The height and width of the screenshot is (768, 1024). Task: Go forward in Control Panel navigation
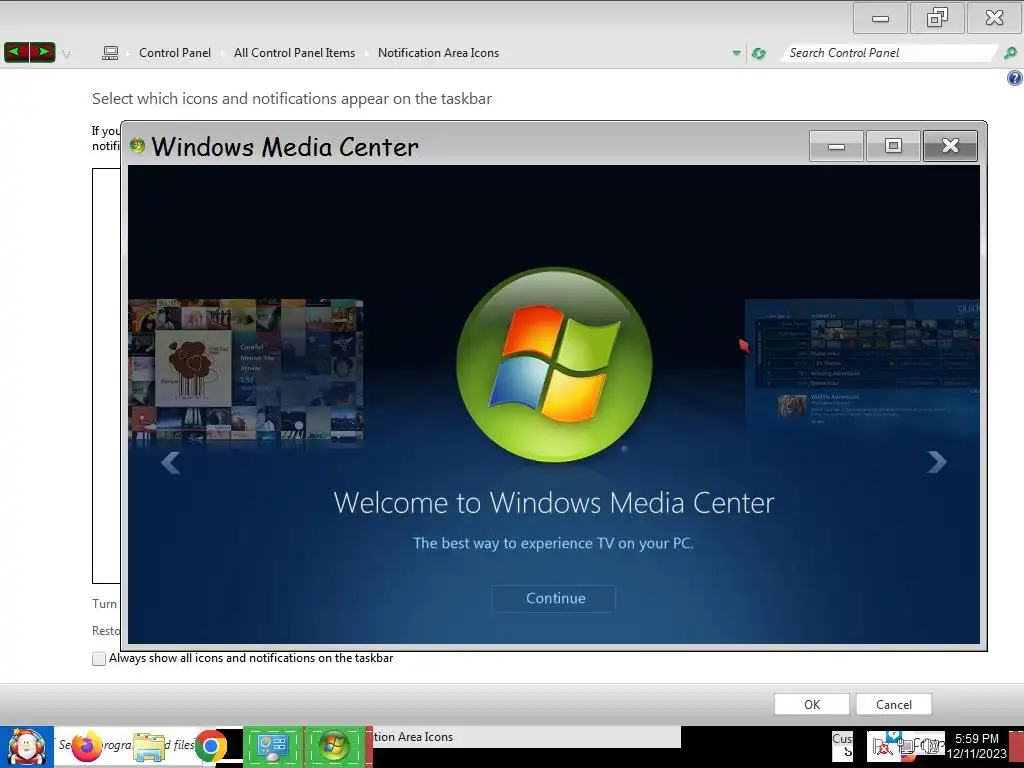(x=42, y=52)
